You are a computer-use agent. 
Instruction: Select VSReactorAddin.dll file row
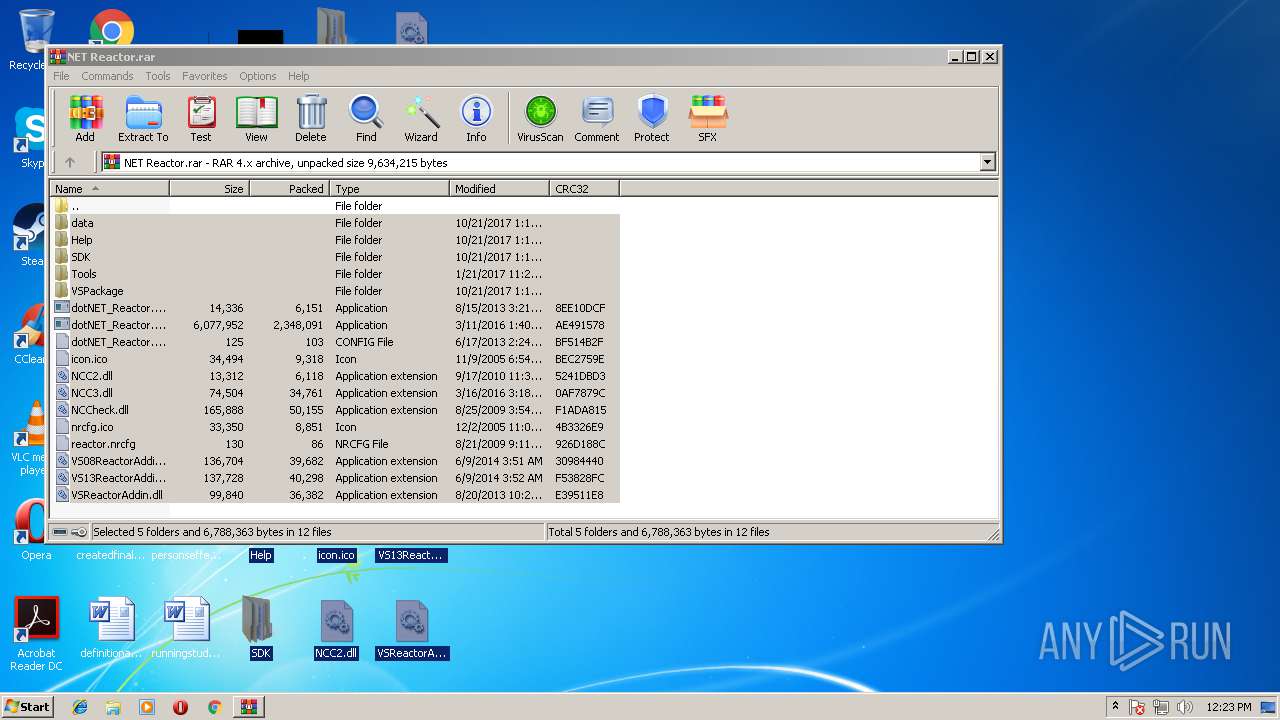click(x=335, y=495)
